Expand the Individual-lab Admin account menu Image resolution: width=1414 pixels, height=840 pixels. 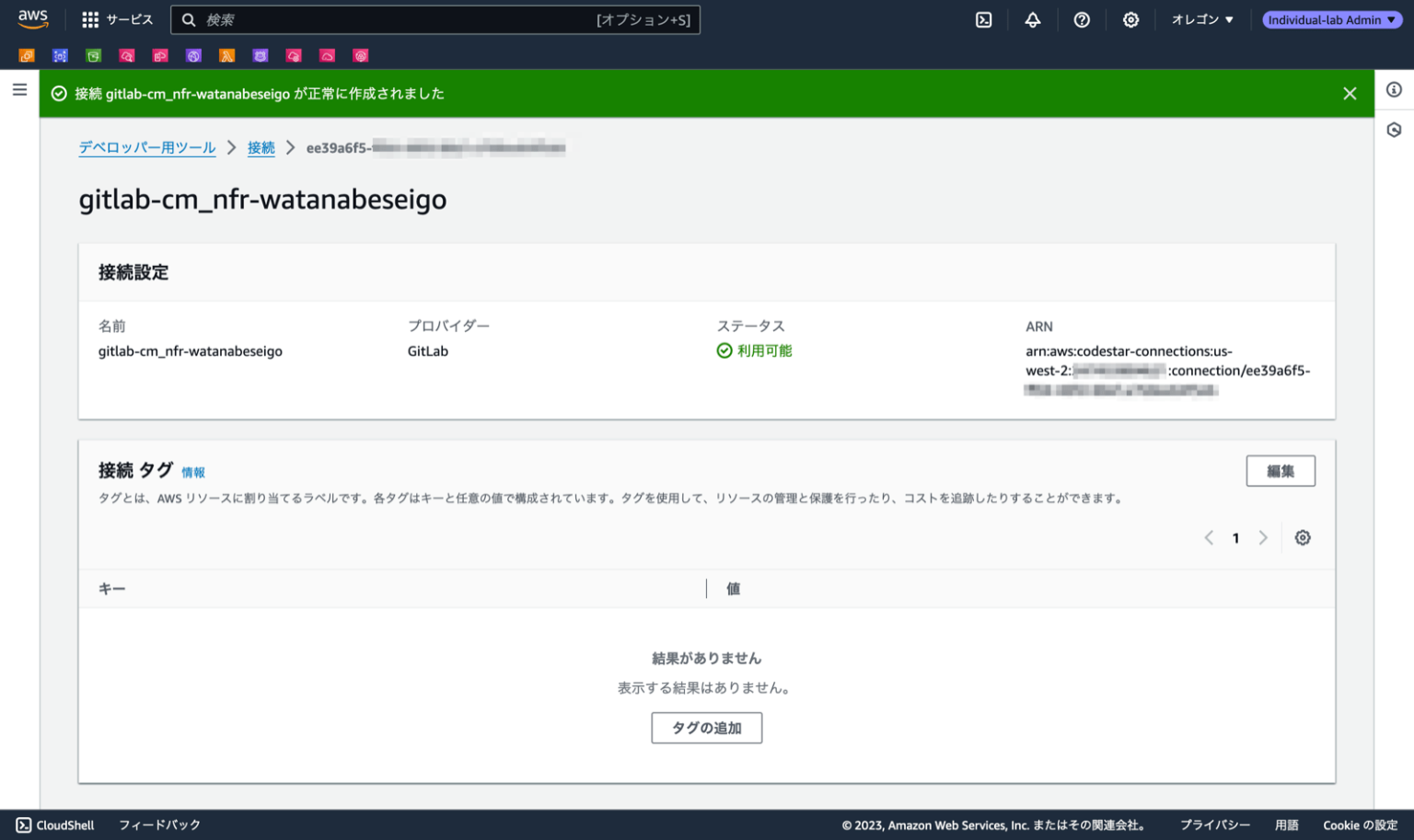(x=1330, y=18)
